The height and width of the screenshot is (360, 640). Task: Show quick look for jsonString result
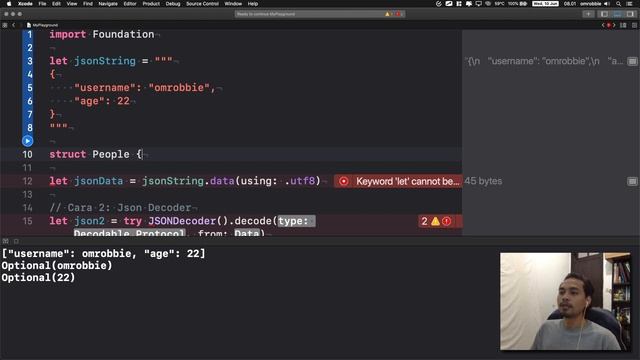(632, 61)
